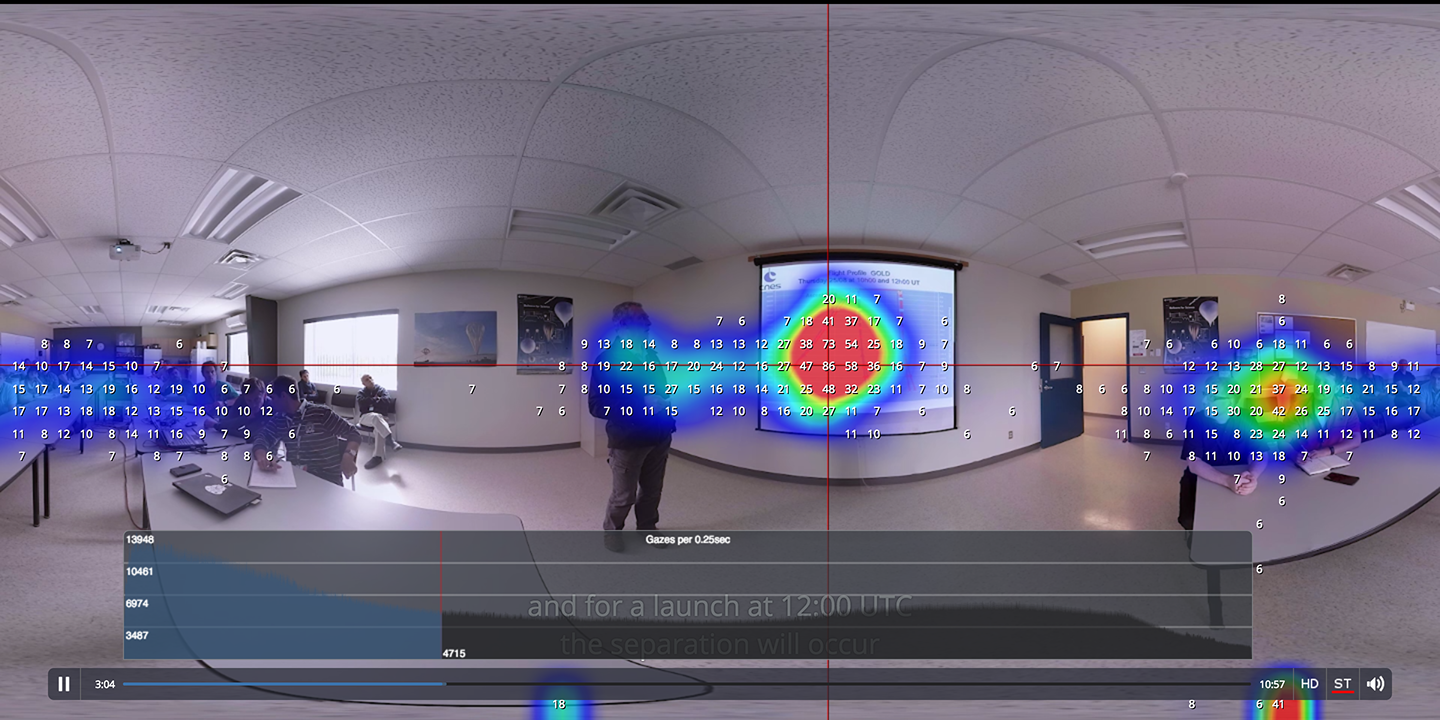Click the 41 red hotspot at bottom right

[1278, 704]
